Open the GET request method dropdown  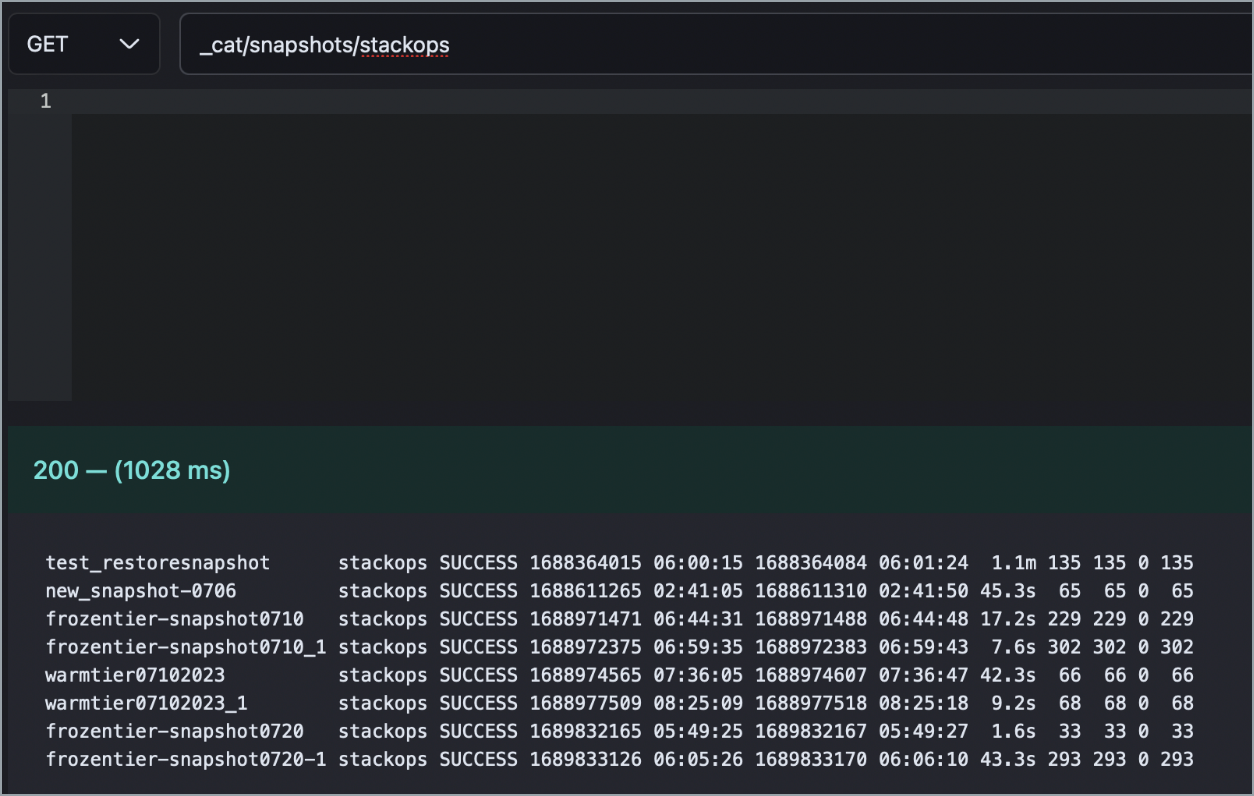(83, 43)
